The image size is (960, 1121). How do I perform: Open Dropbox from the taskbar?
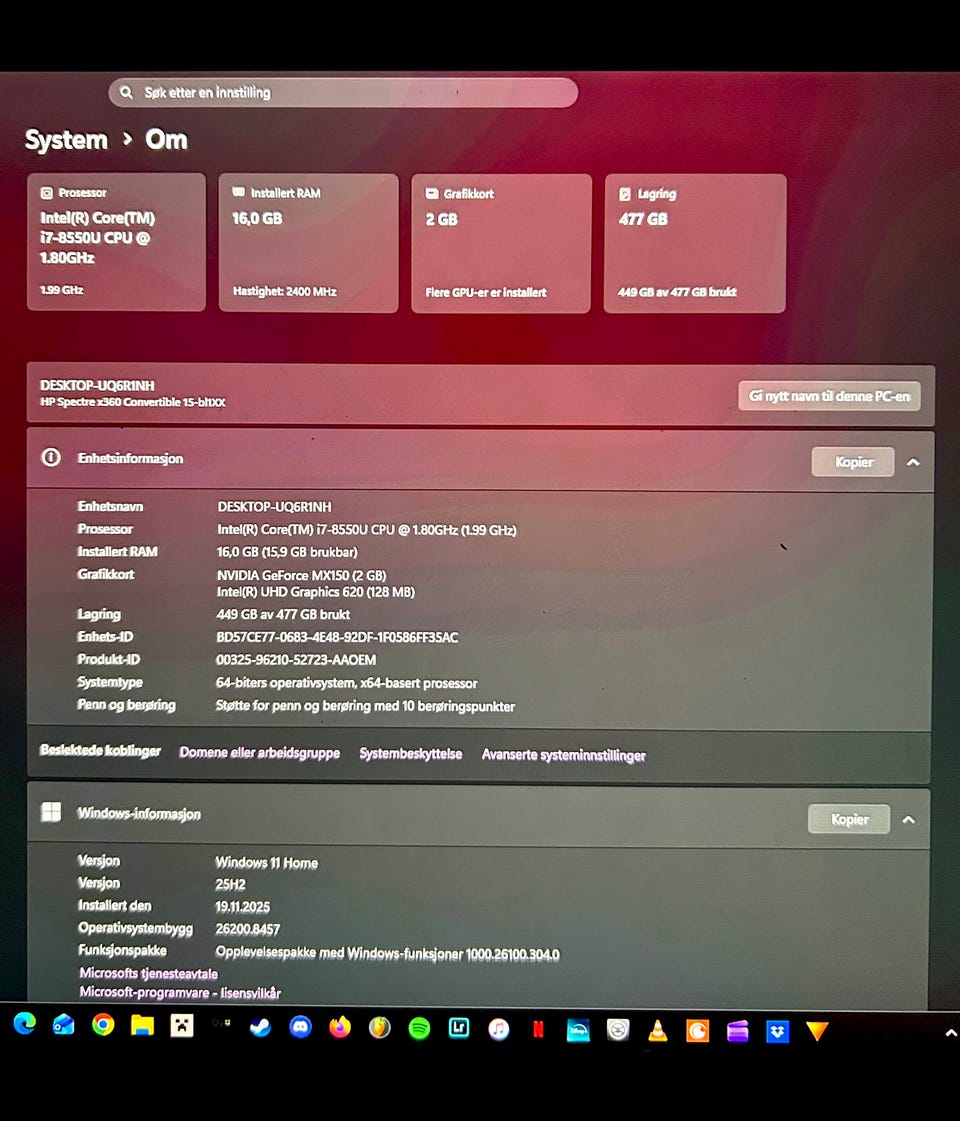coord(777,1032)
